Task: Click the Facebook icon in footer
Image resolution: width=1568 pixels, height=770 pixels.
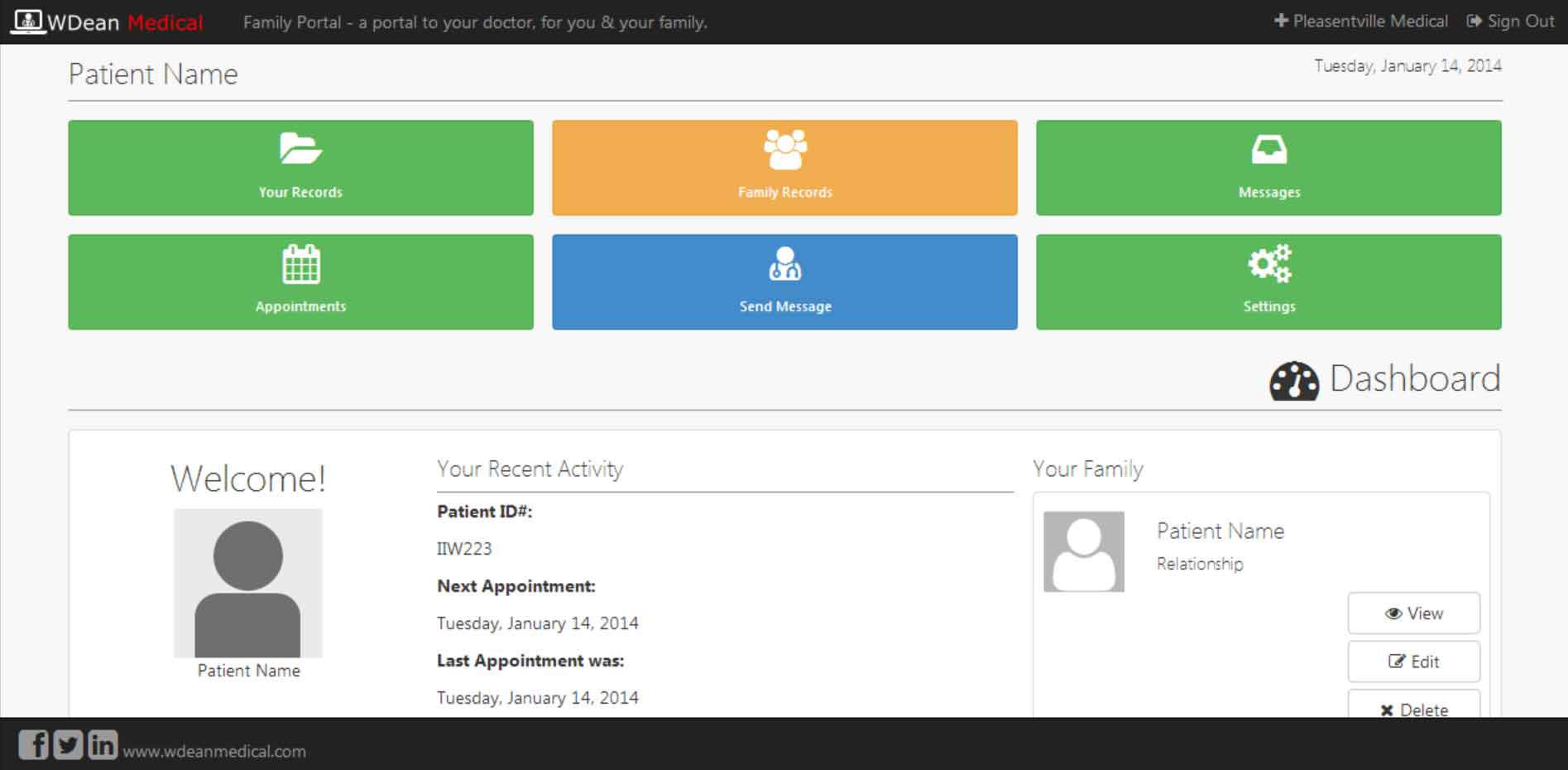Action: click(x=33, y=744)
